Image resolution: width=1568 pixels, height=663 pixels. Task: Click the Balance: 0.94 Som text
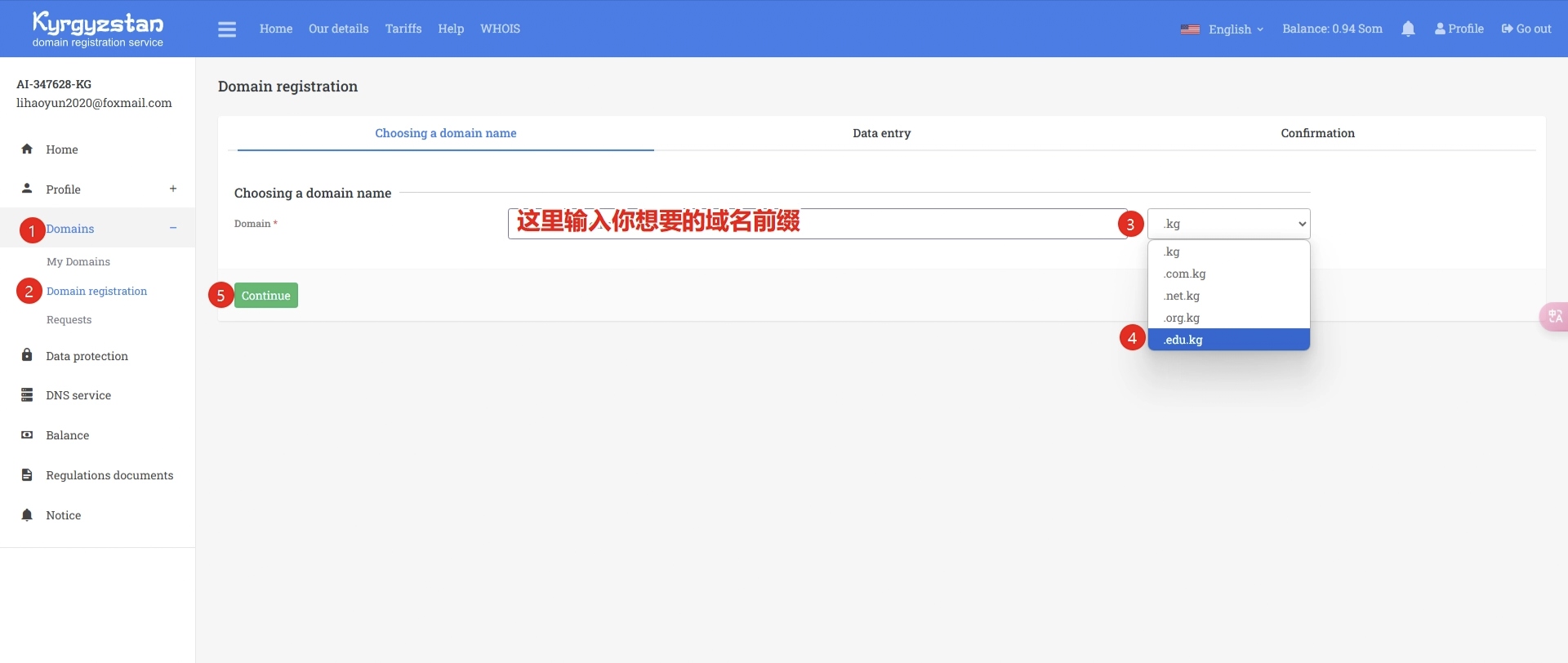(x=1332, y=29)
